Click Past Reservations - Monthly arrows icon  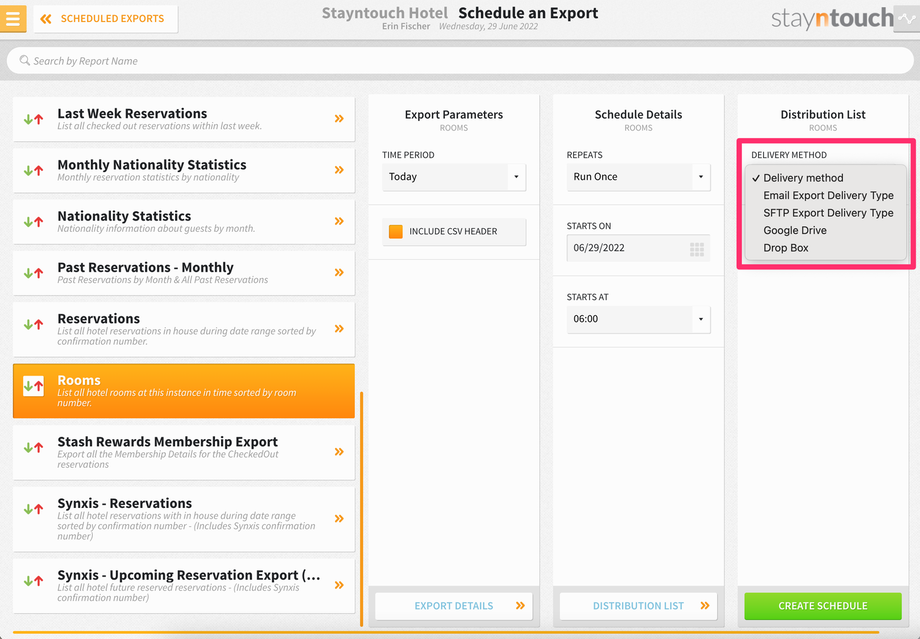[33, 273]
